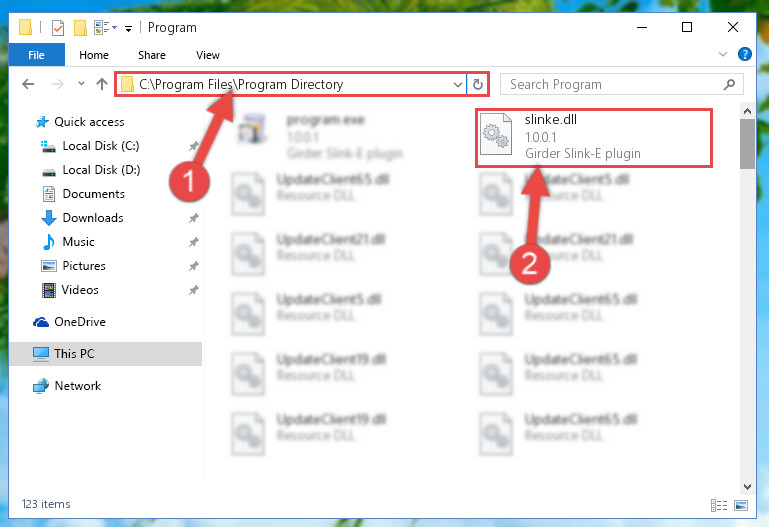Click inside the Search Program field
Viewport: 769px width, 527px height.
[613, 84]
